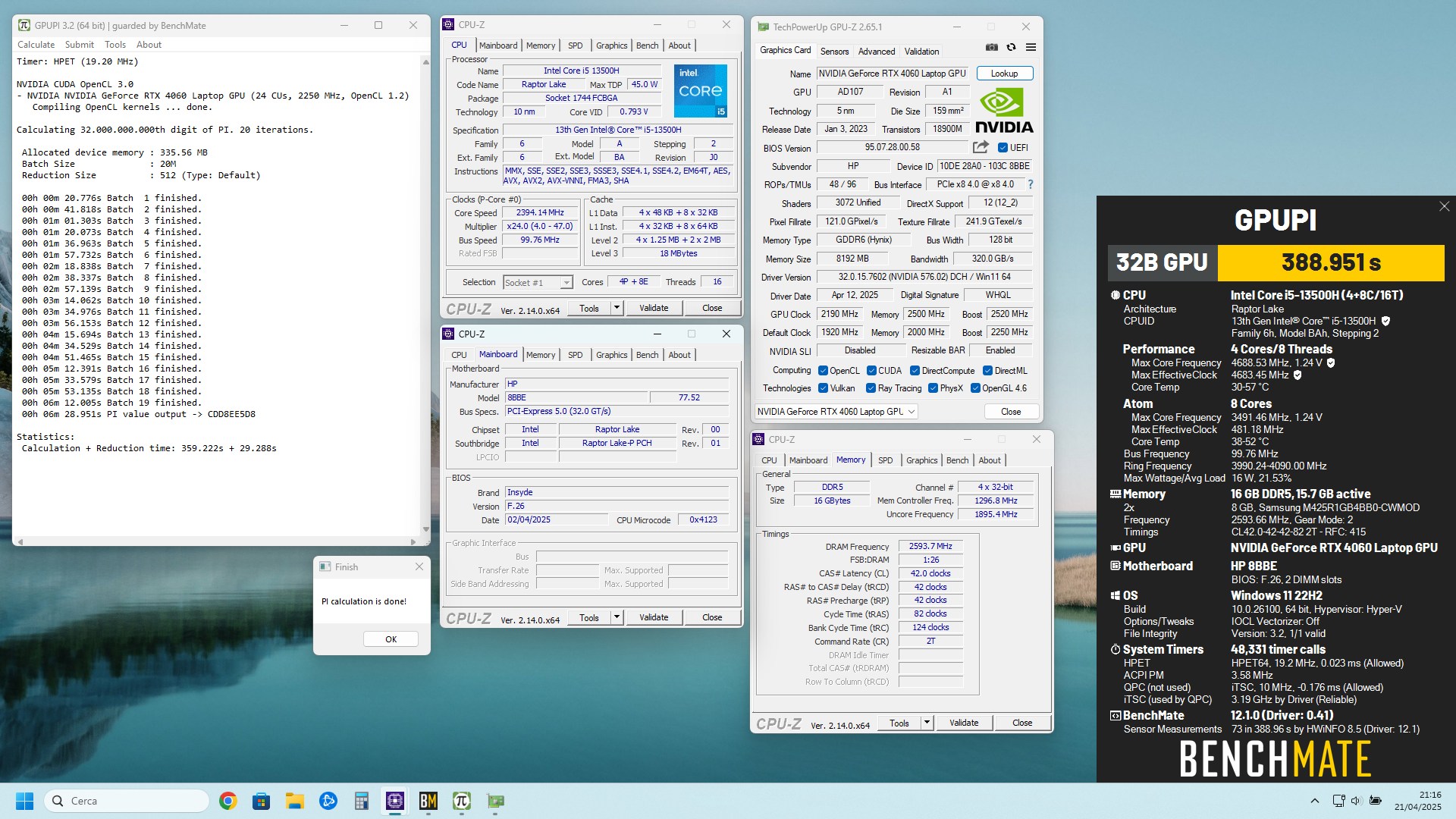Click the taskbar clock and date
Image resolution: width=1456 pixels, height=819 pixels.
pos(1417,801)
